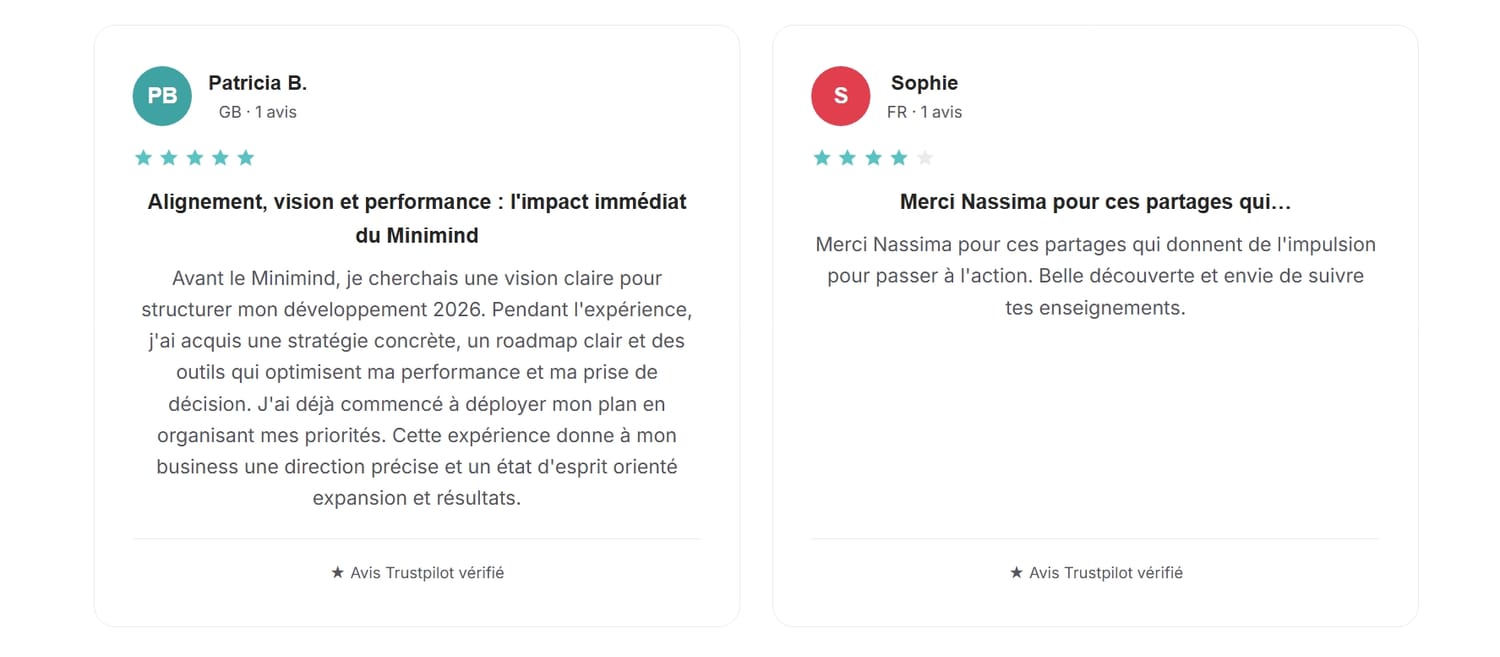The height and width of the screenshot is (657, 1500).
Task: Open truncated title "Merci Nassima pour ces partages qui…"
Action: pos(1096,202)
